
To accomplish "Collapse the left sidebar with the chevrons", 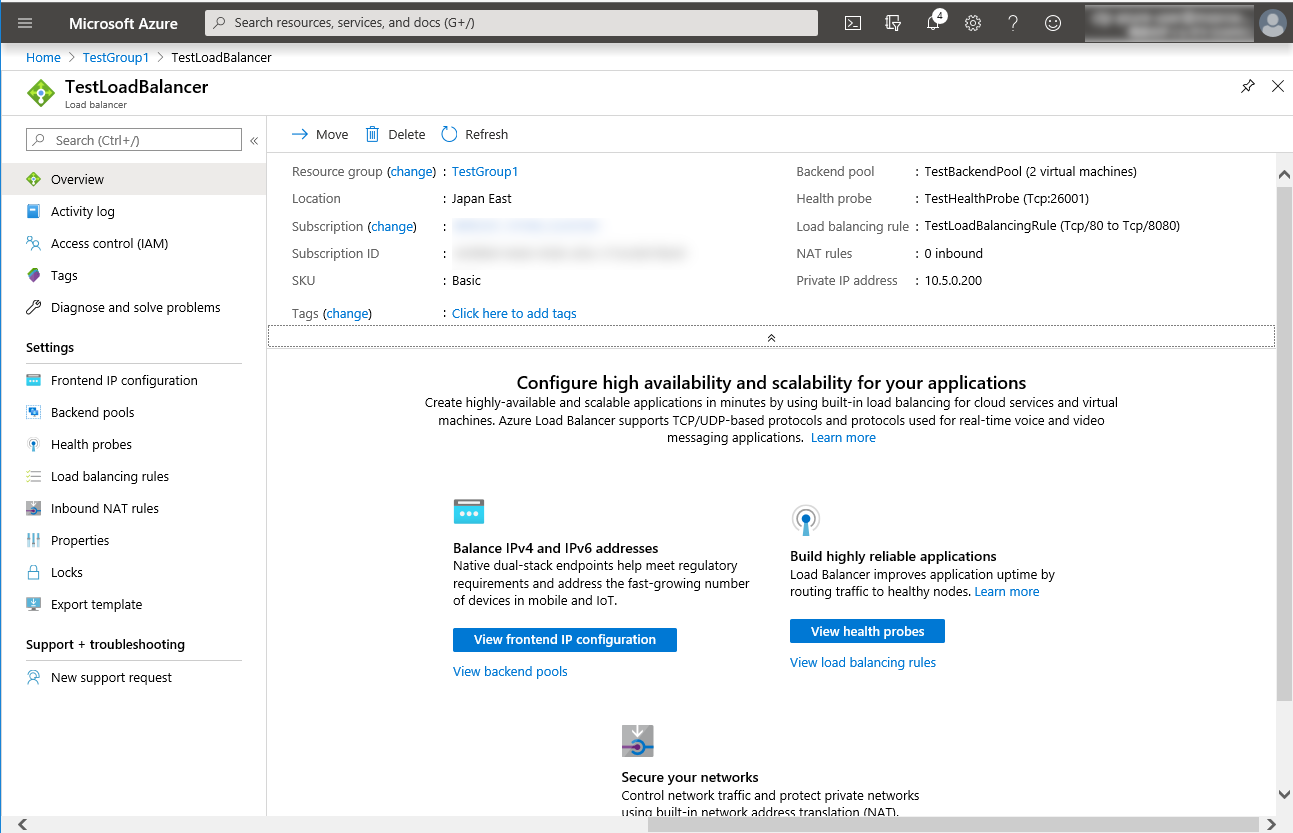I will pyautogui.click(x=253, y=140).
